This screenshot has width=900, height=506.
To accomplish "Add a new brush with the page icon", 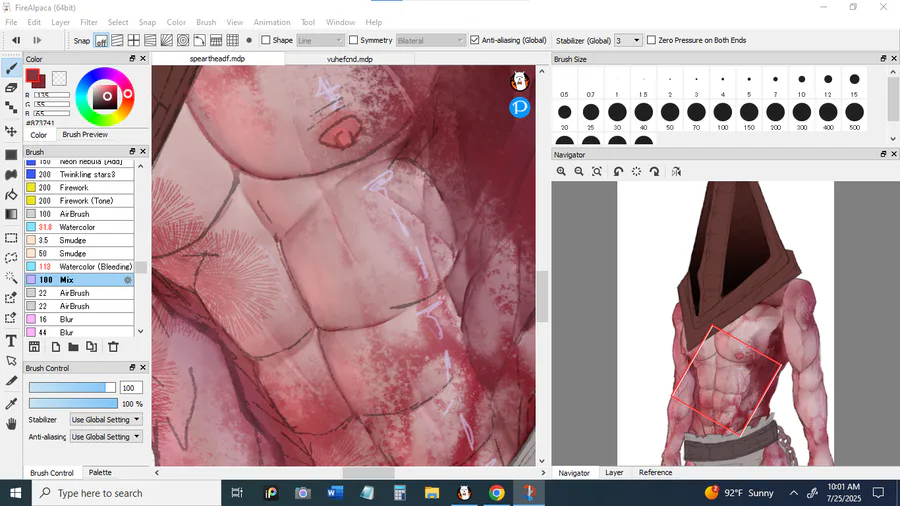I will tap(56, 347).
